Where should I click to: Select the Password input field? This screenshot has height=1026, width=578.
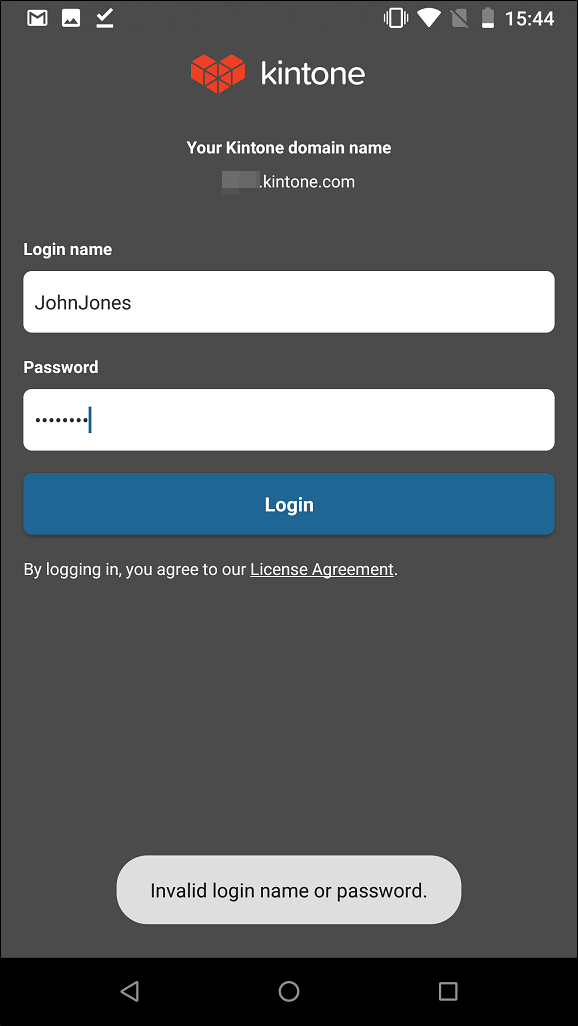tap(289, 419)
